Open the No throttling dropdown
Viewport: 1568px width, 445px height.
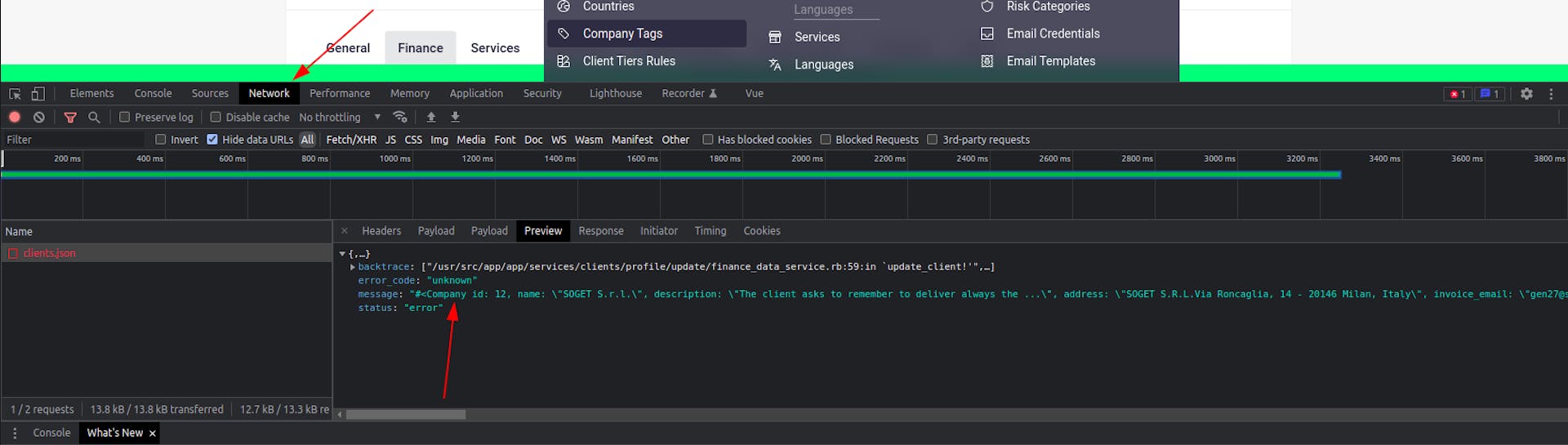(x=339, y=118)
